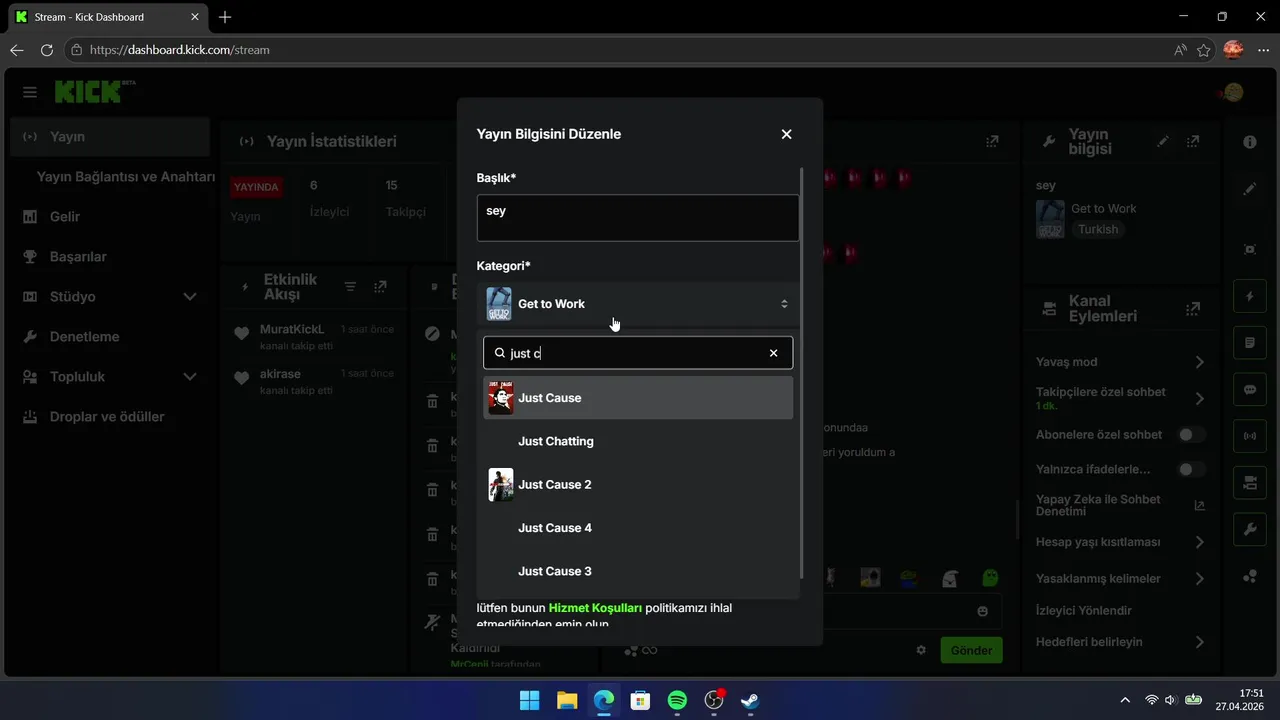Open the Kategori dropdown showing Get to Work
The image size is (1280, 720).
638,304
